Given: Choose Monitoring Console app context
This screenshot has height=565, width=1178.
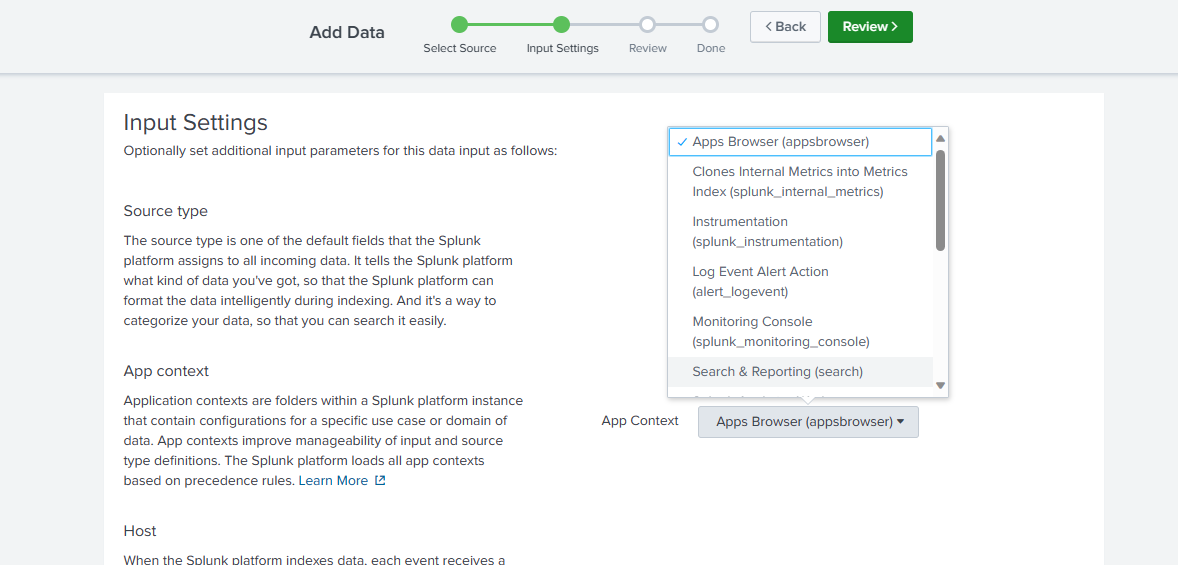Looking at the screenshot, I should coord(780,332).
